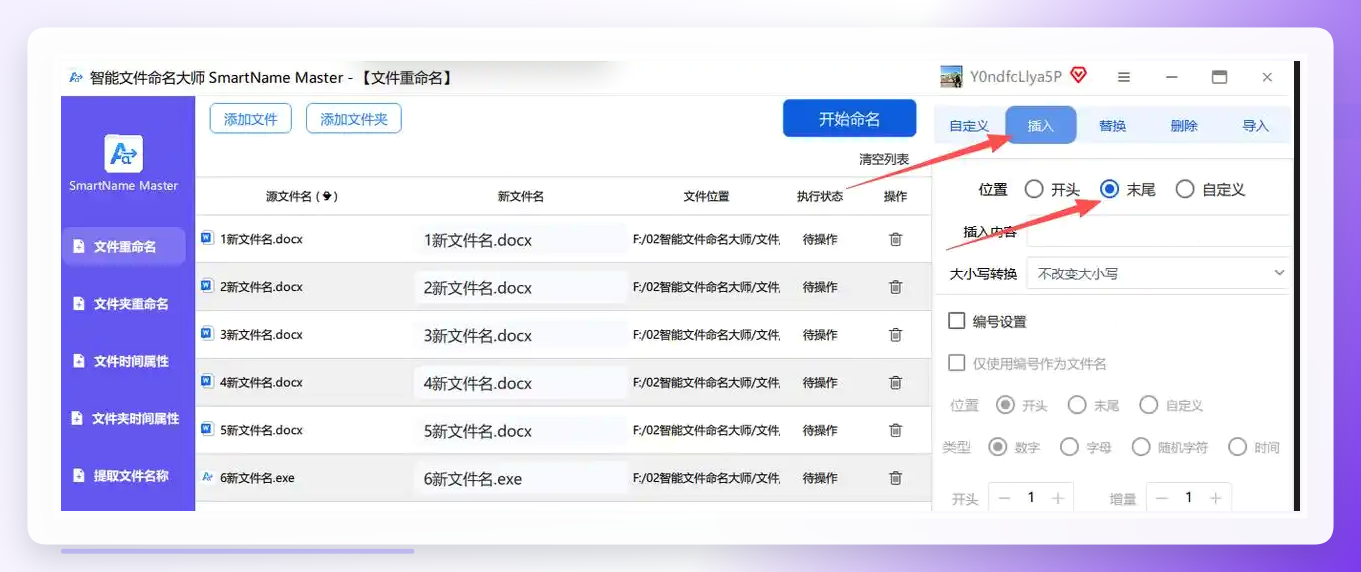Open 文件重命名 in the sidebar
1361x572 pixels.
coord(124,246)
